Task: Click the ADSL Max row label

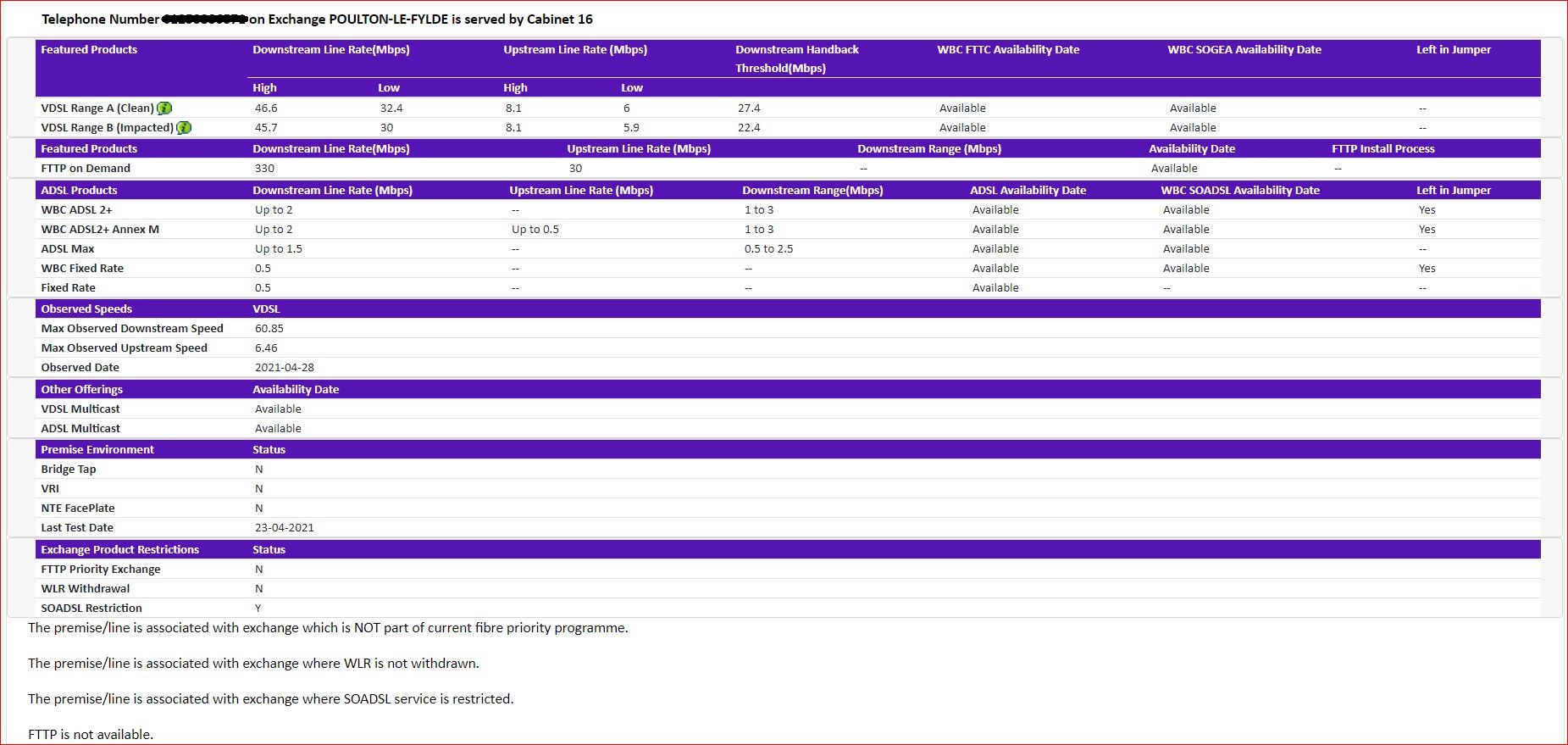Action: 68,249
